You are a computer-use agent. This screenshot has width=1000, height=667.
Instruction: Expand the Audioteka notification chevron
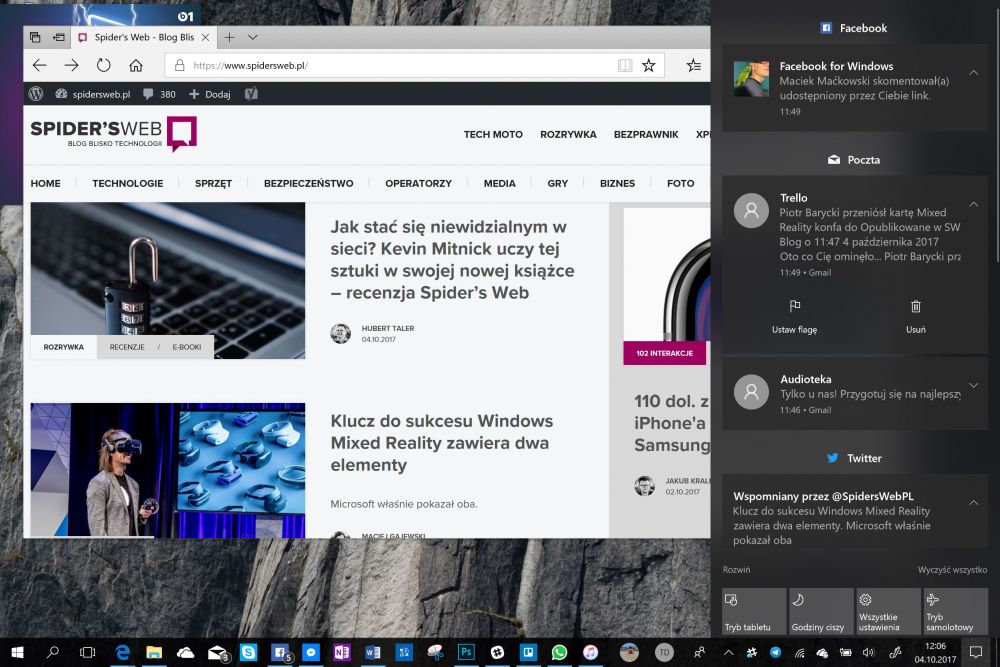coord(974,385)
